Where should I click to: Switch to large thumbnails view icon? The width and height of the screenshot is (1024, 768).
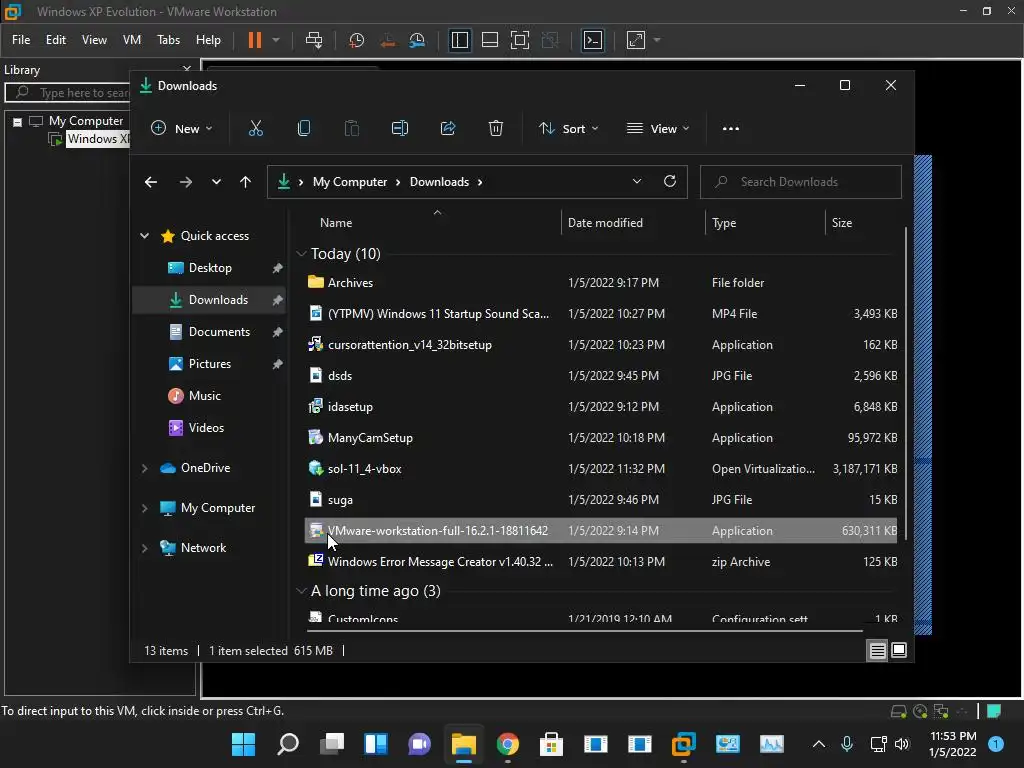pos(899,650)
